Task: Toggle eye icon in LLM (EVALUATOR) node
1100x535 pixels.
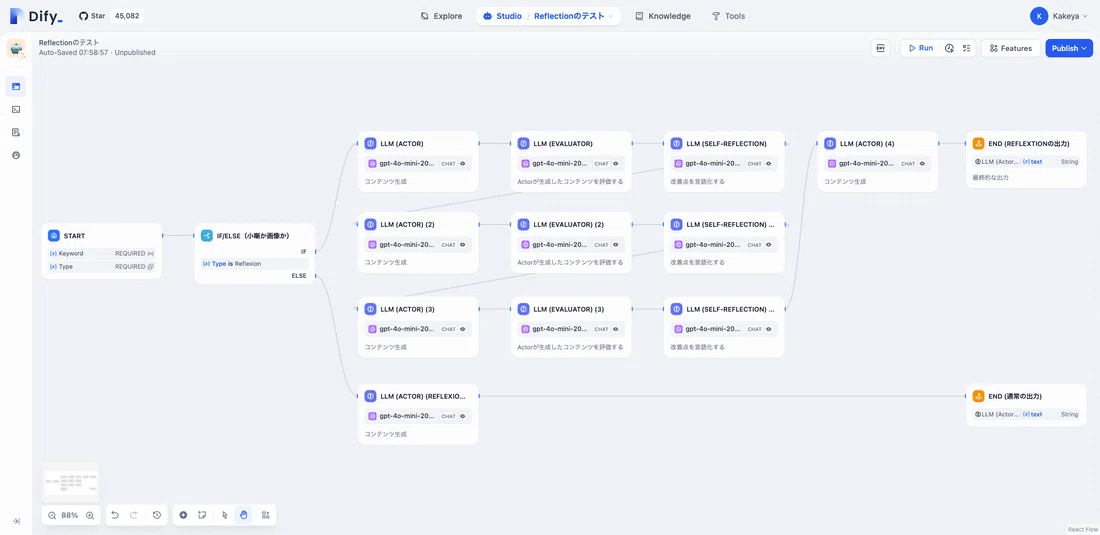Action: click(616, 163)
